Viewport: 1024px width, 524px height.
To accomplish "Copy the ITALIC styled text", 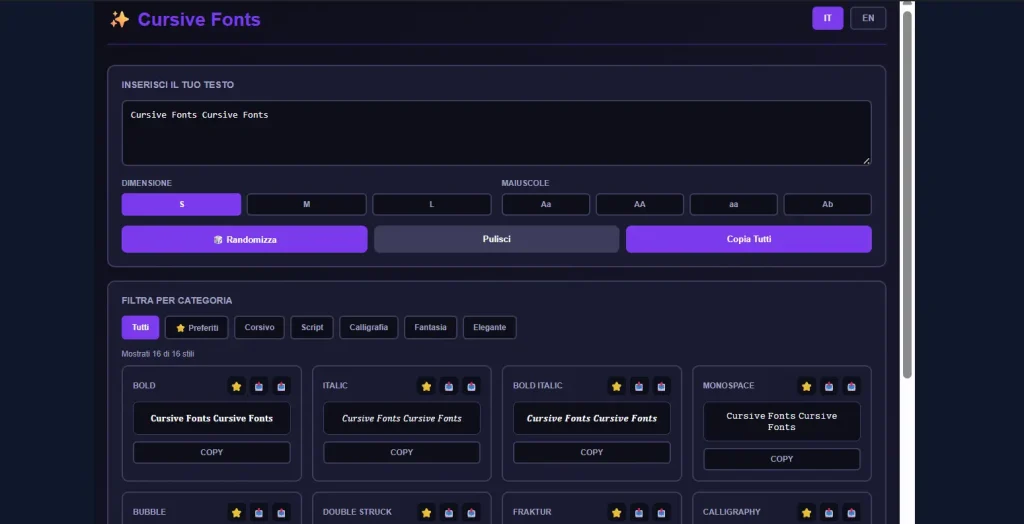I will pyautogui.click(x=402, y=452).
